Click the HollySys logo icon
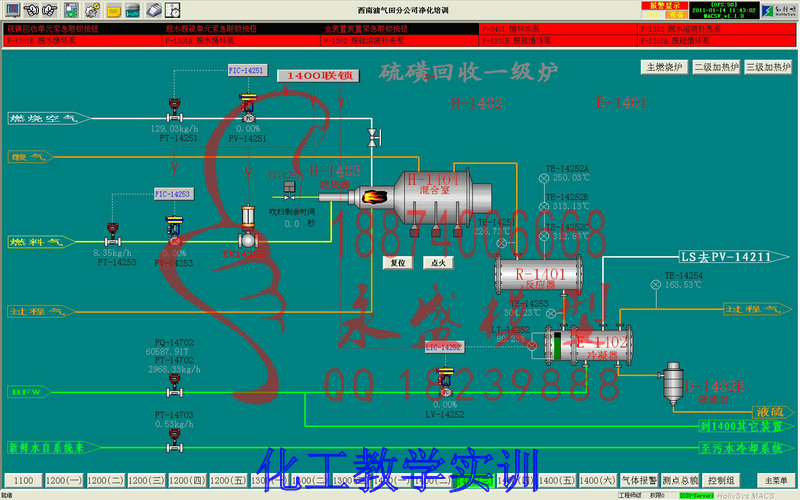This screenshot has width=800, height=500. (x=779, y=10)
